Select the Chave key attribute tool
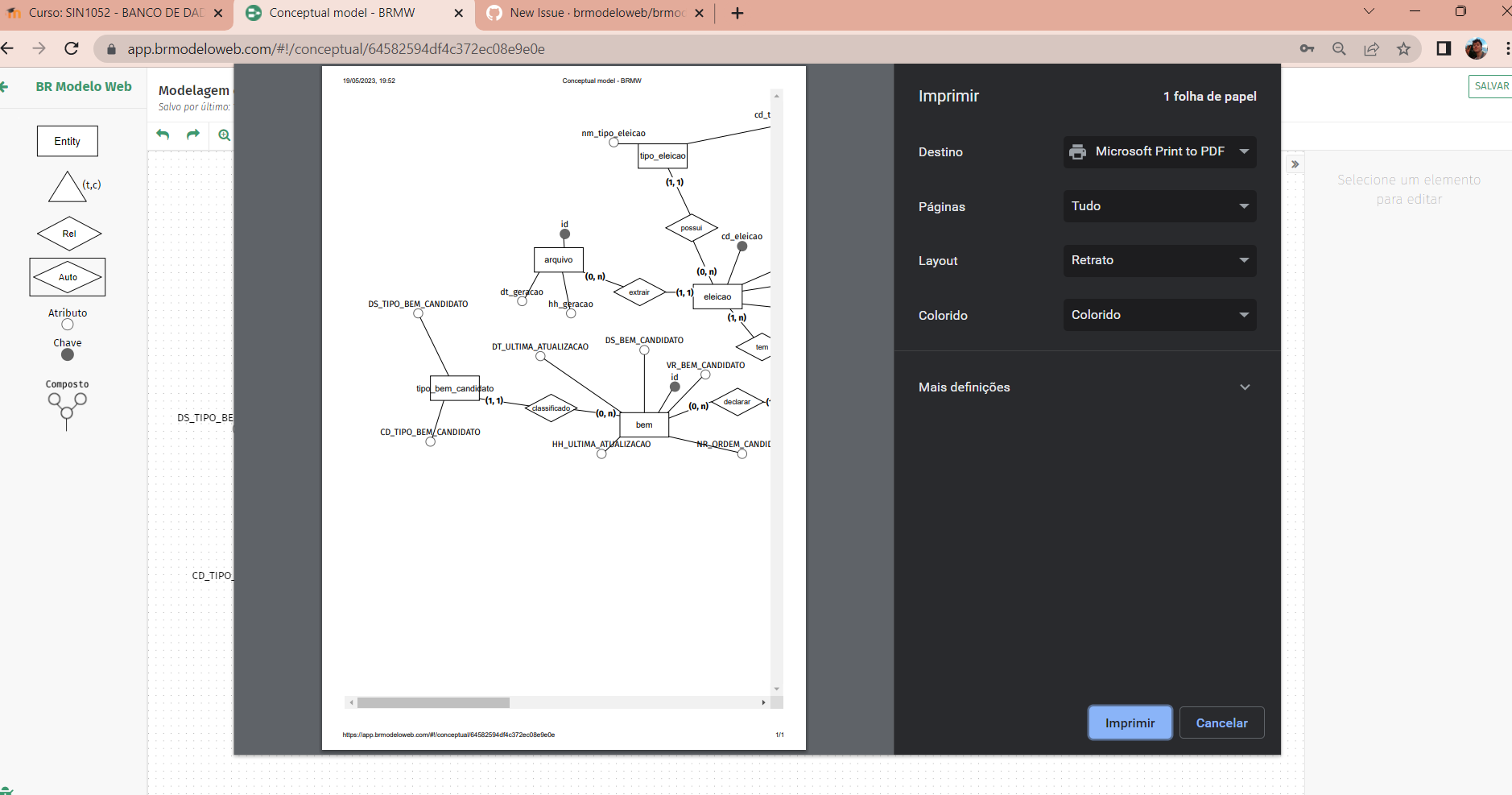This screenshot has width=1512, height=795. [x=67, y=354]
